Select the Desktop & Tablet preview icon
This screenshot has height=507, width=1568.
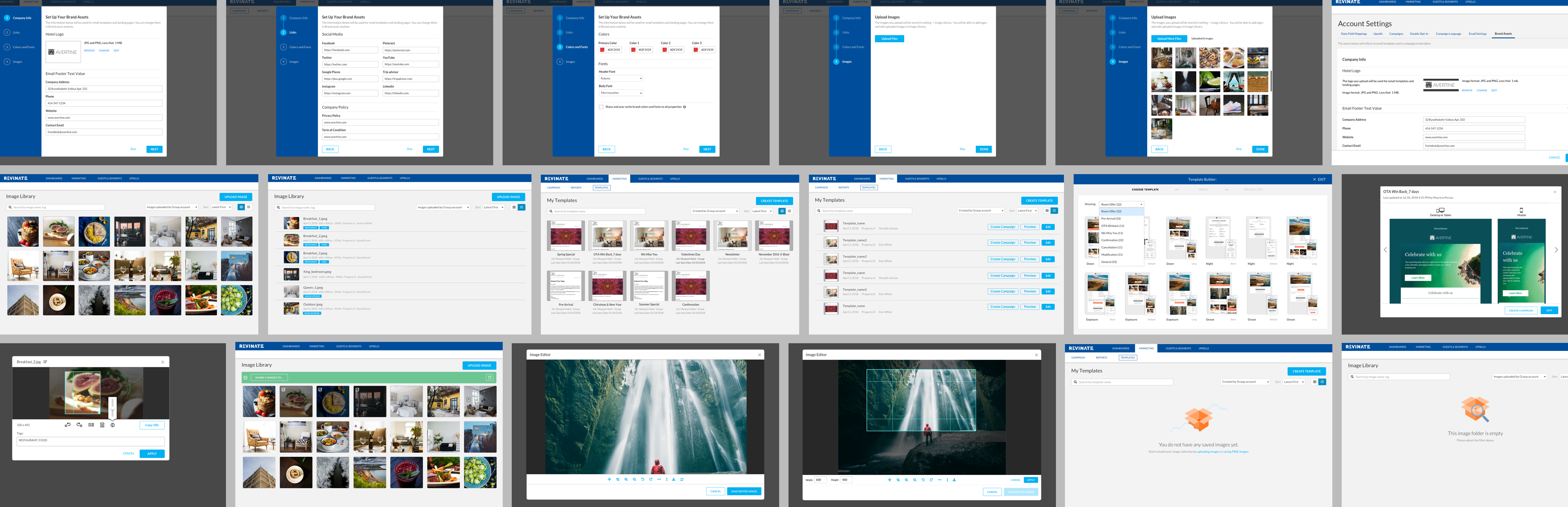(x=1440, y=211)
